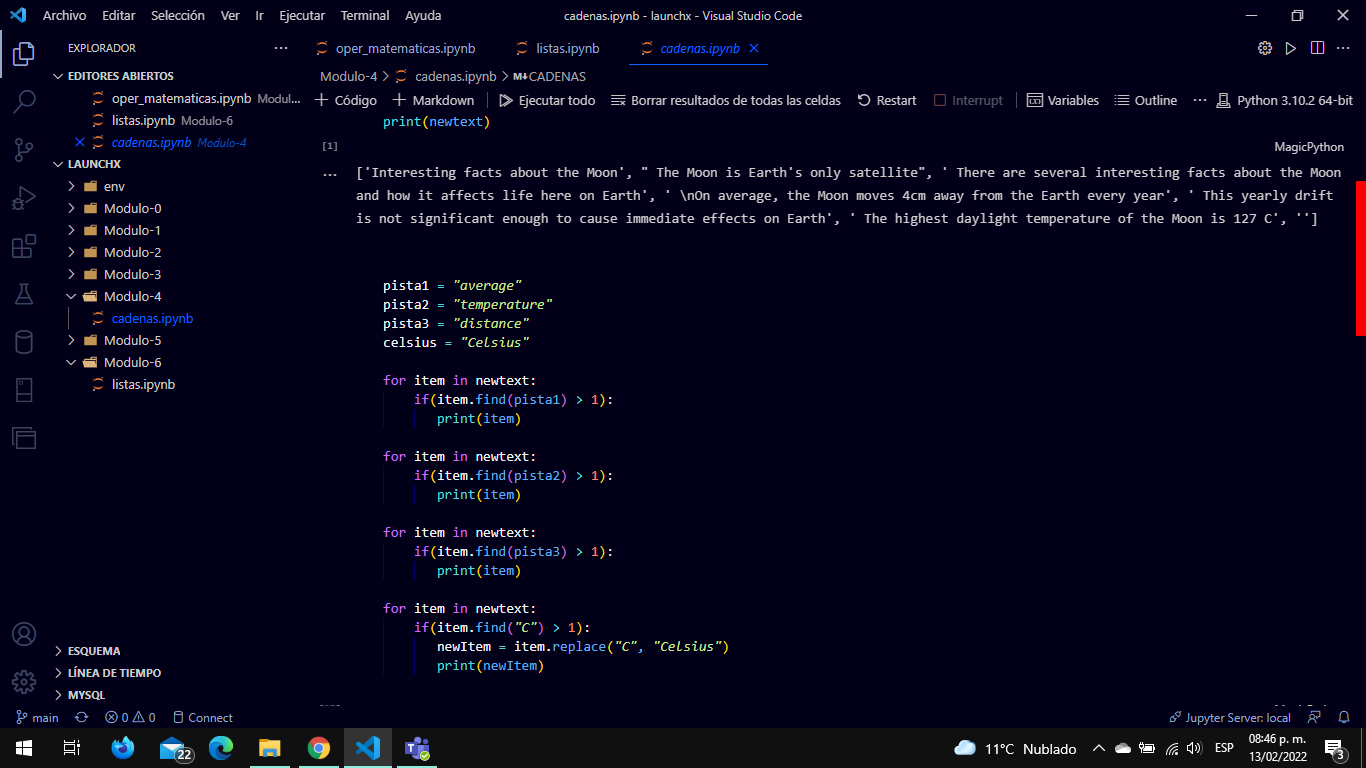The image size is (1366, 768).
Task: Open the Variables panel
Action: (x=1062, y=100)
